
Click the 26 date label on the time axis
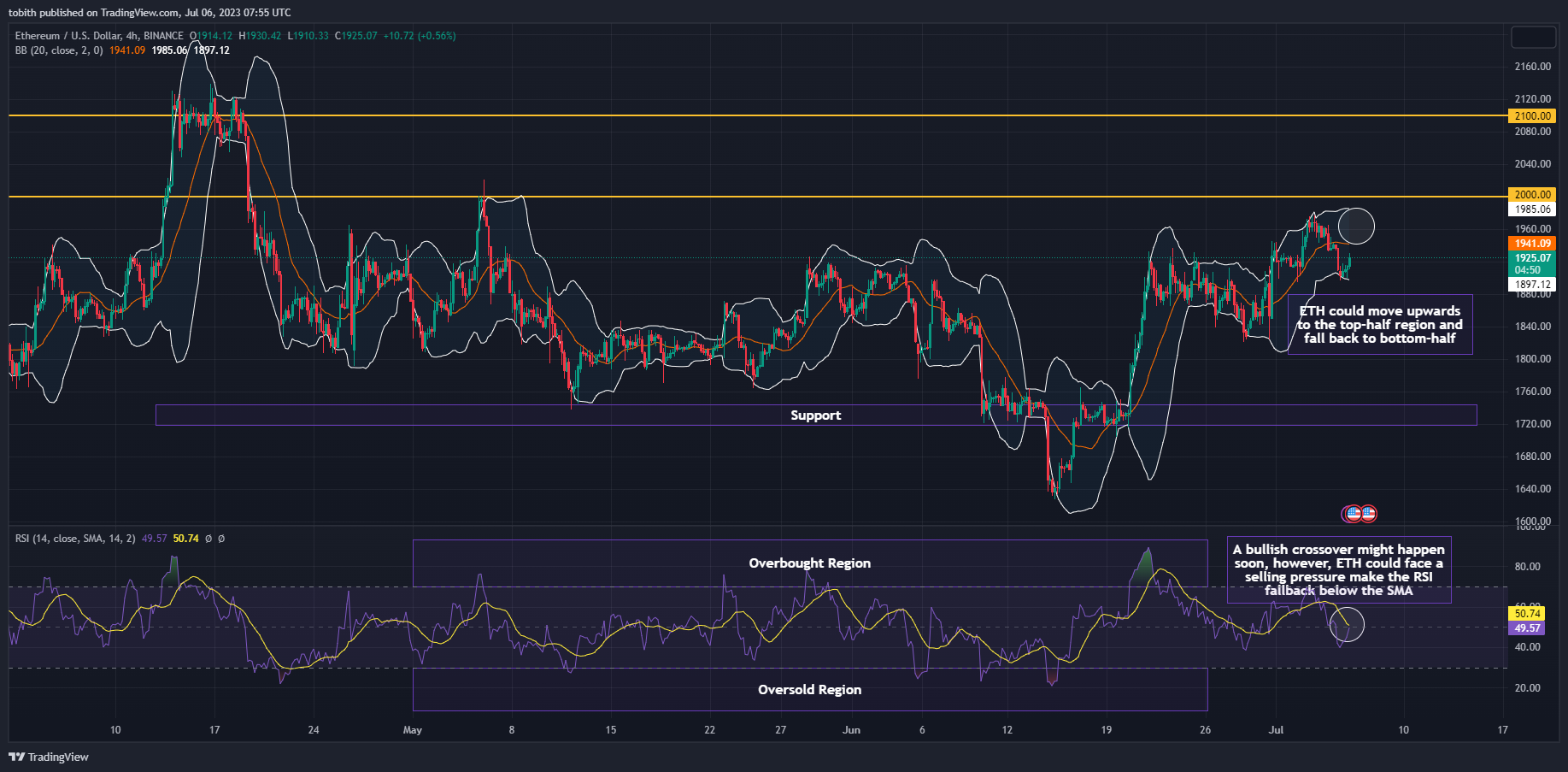1205,730
